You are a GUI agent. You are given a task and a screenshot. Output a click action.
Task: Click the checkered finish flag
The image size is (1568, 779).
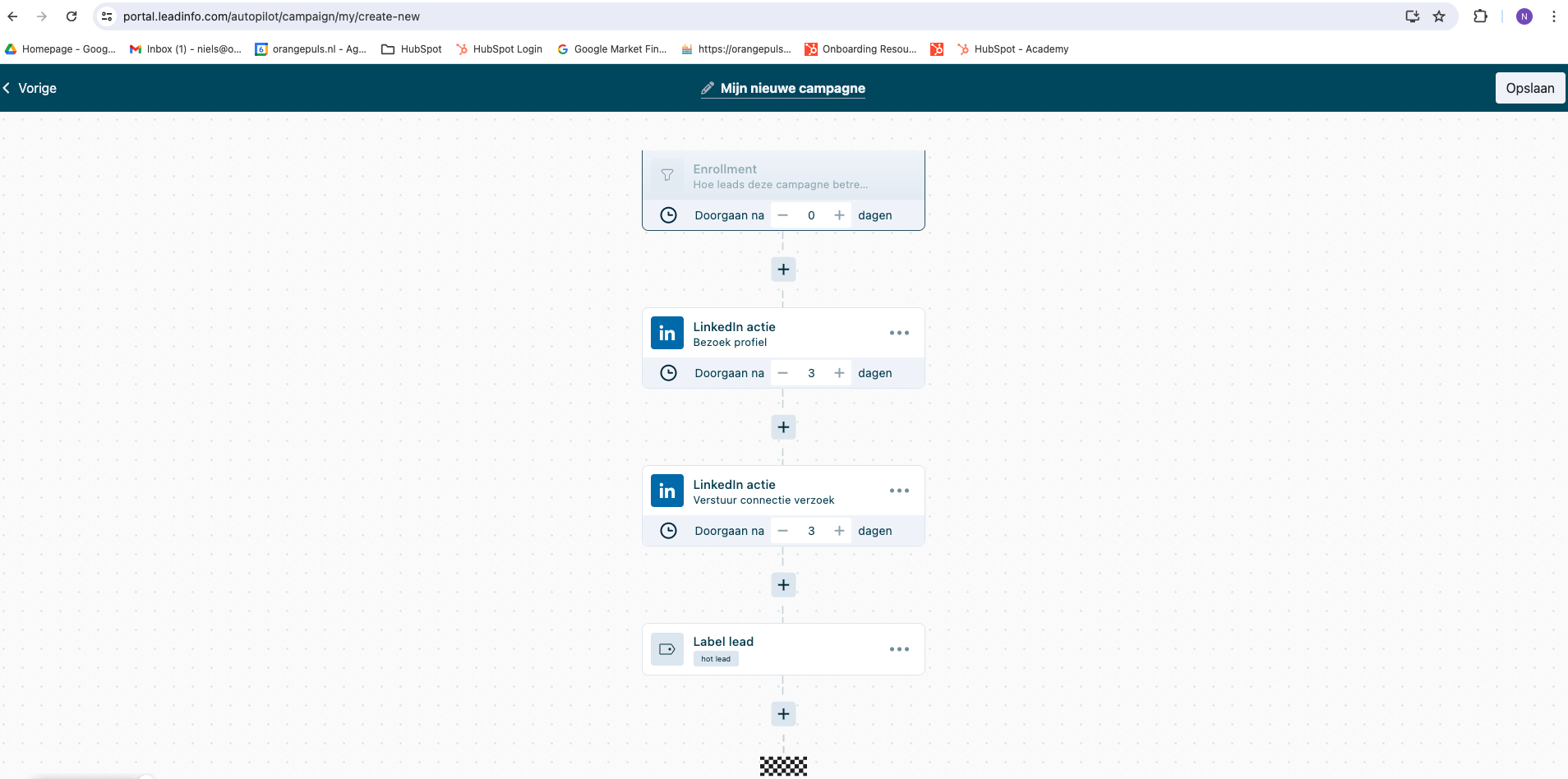[x=783, y=766]
